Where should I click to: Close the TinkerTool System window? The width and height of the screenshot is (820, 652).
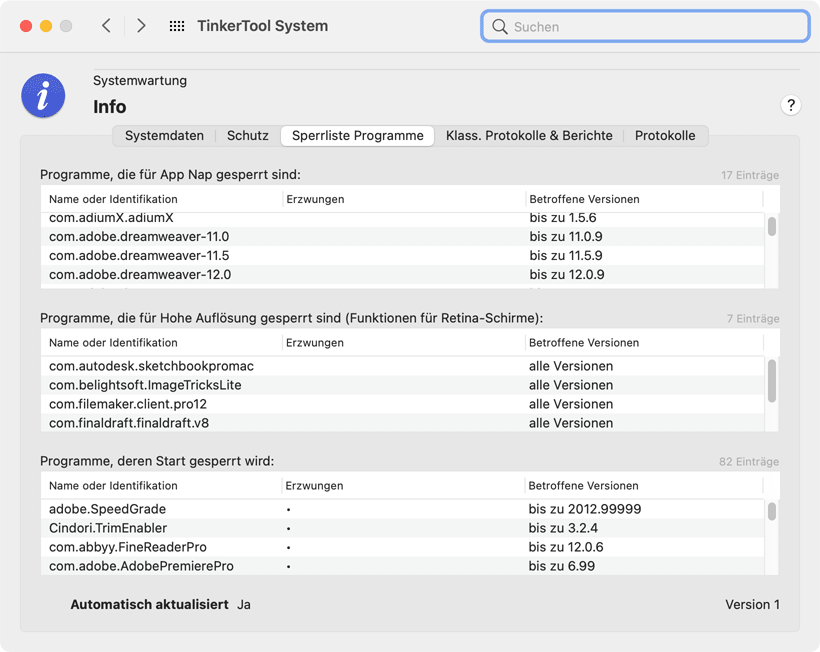coord(26,26)
